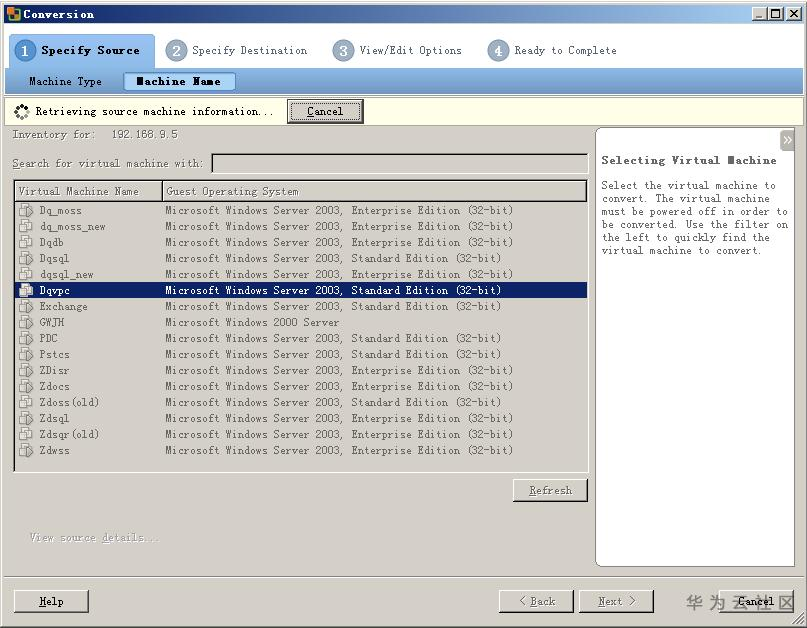Cancel retrieving source machine information

tap(325, 111)
